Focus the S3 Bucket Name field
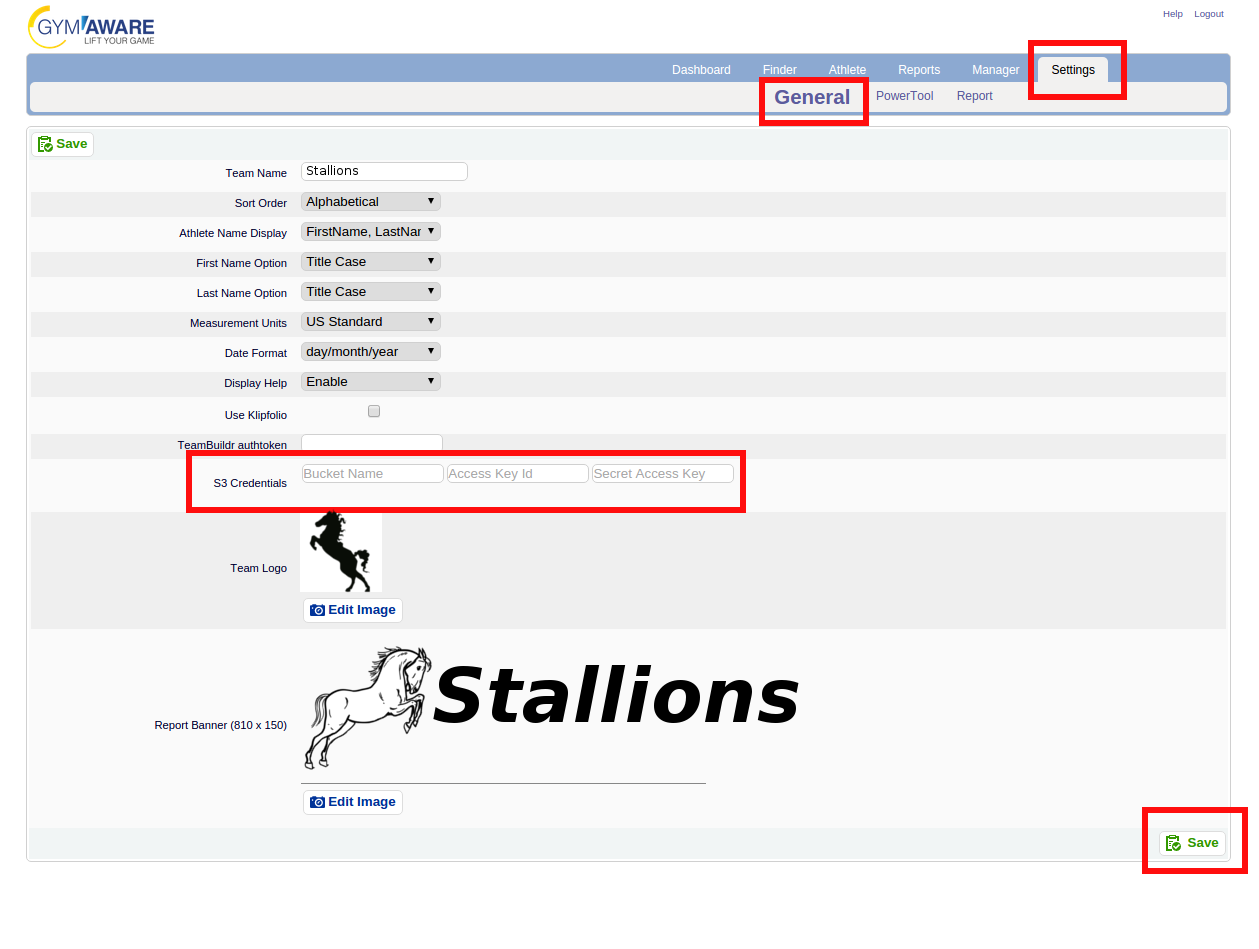 click(x=372, y=474)
